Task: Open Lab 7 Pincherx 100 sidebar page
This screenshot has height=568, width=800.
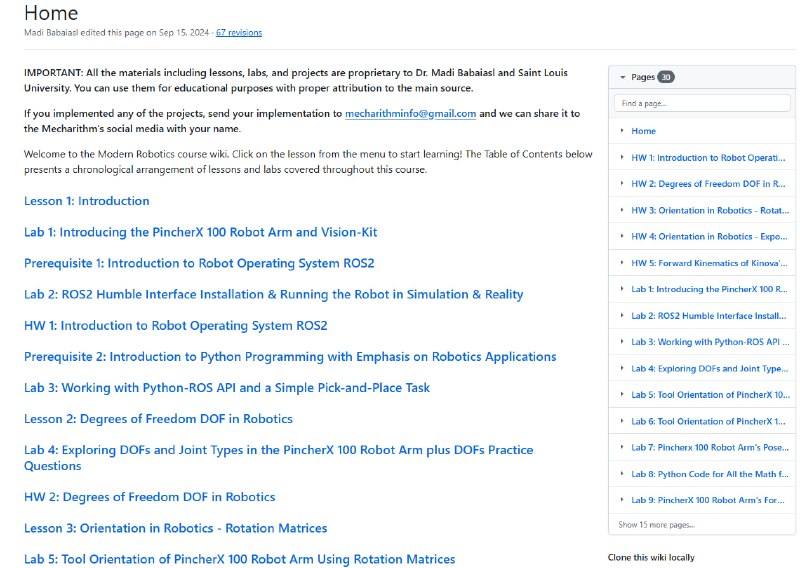Action: (710, 447)
